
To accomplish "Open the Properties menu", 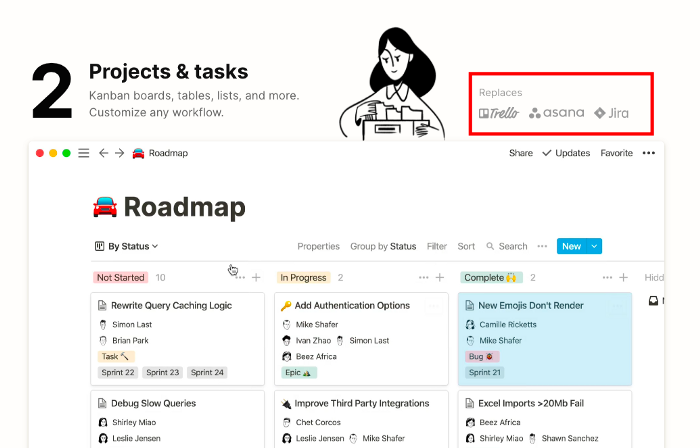I will 318,246.
